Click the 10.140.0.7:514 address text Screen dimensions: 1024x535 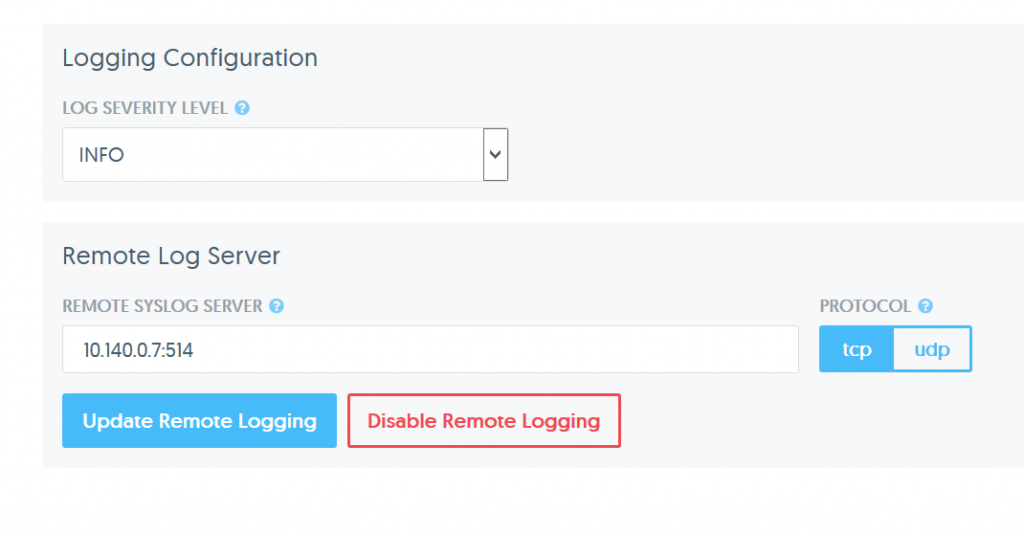[x=138, y=350]
